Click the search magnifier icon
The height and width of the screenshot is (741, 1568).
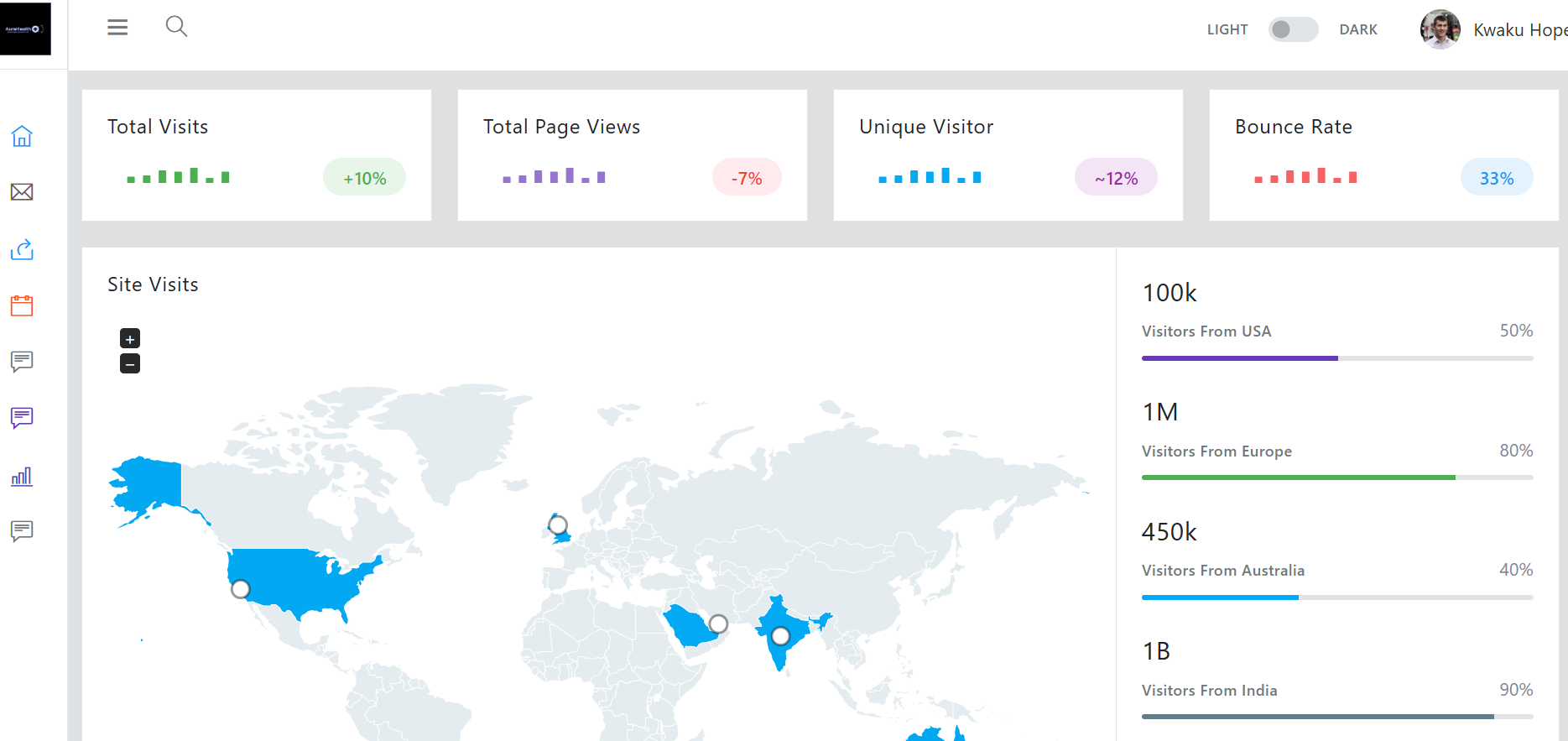(x=176, y=27)
